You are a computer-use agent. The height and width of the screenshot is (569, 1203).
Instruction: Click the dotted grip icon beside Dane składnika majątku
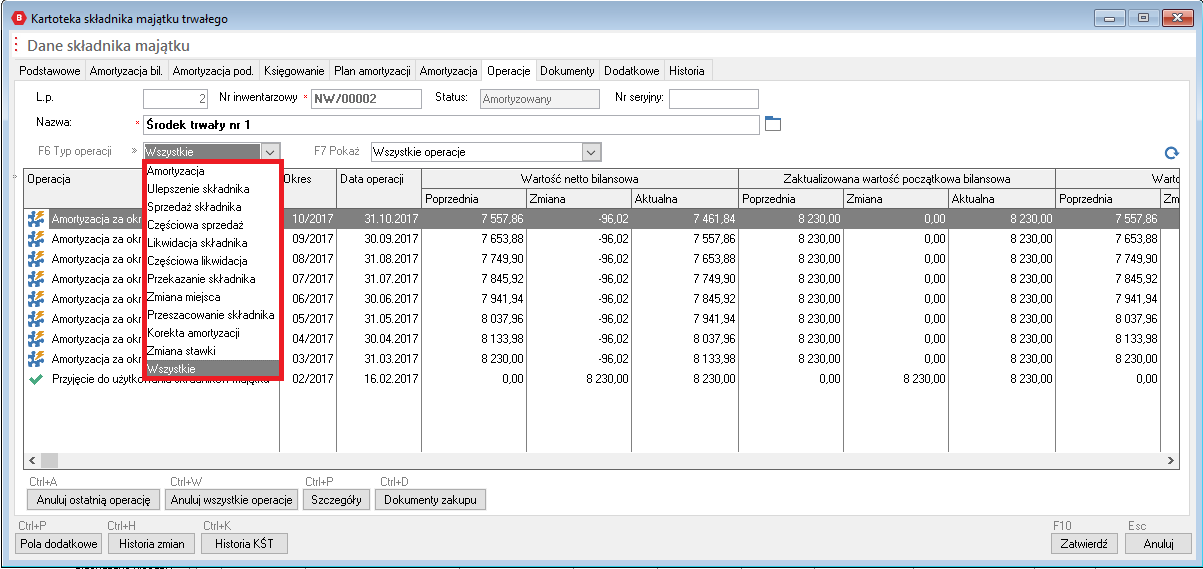[16, 45]
